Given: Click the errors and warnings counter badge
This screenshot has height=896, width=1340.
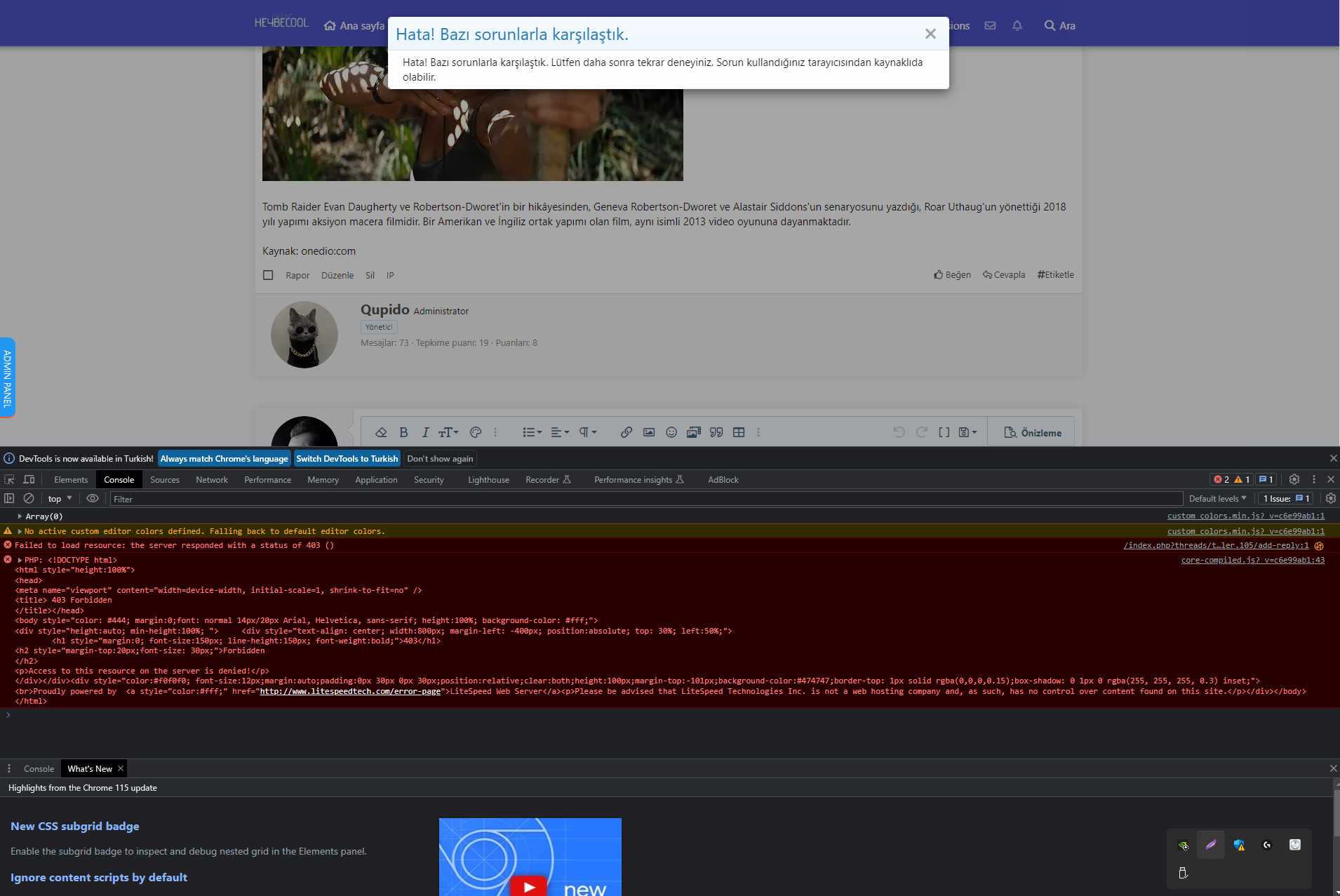Looking at the screenshot, I should click(1232, 479).
